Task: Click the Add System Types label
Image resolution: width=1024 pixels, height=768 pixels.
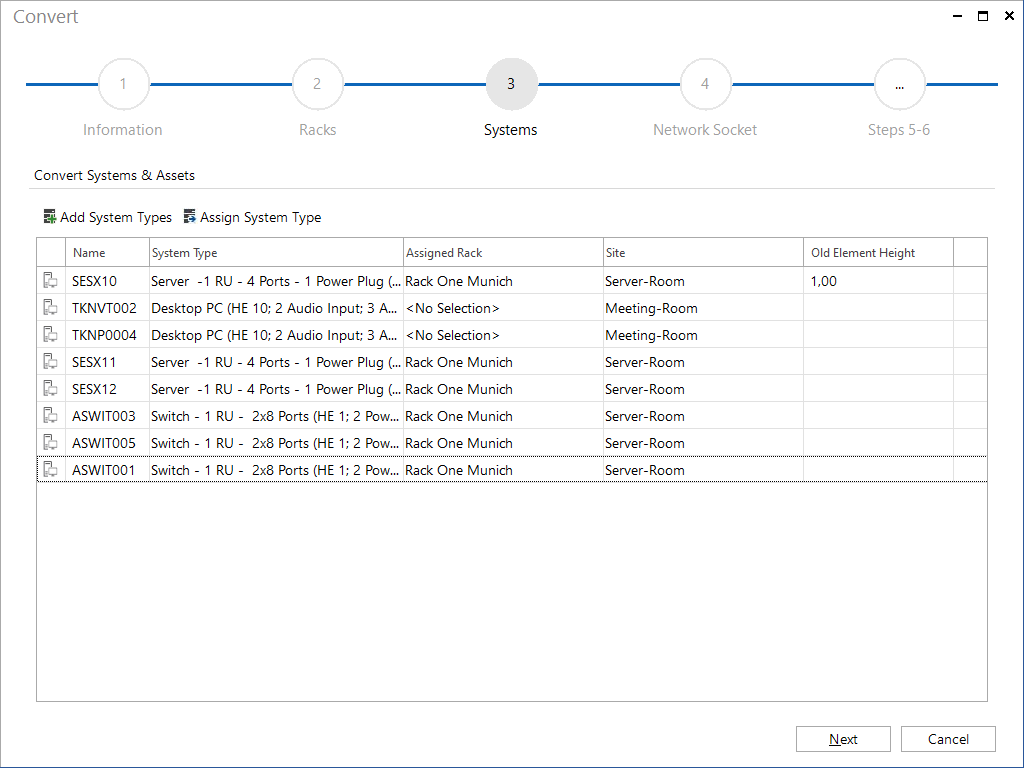Action: coord(116,217)
